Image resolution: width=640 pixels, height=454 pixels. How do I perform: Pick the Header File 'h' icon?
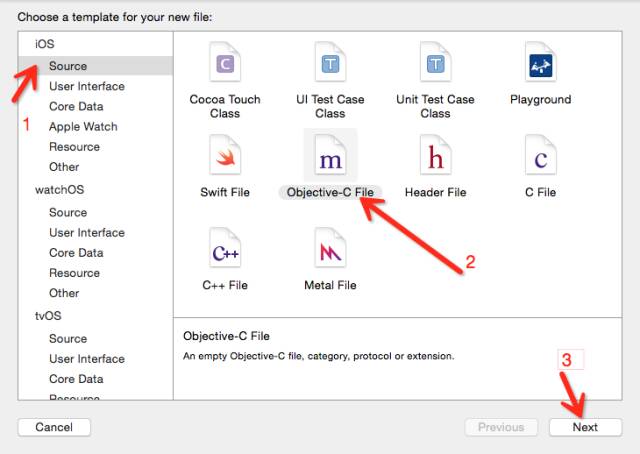tap(436, 156)
